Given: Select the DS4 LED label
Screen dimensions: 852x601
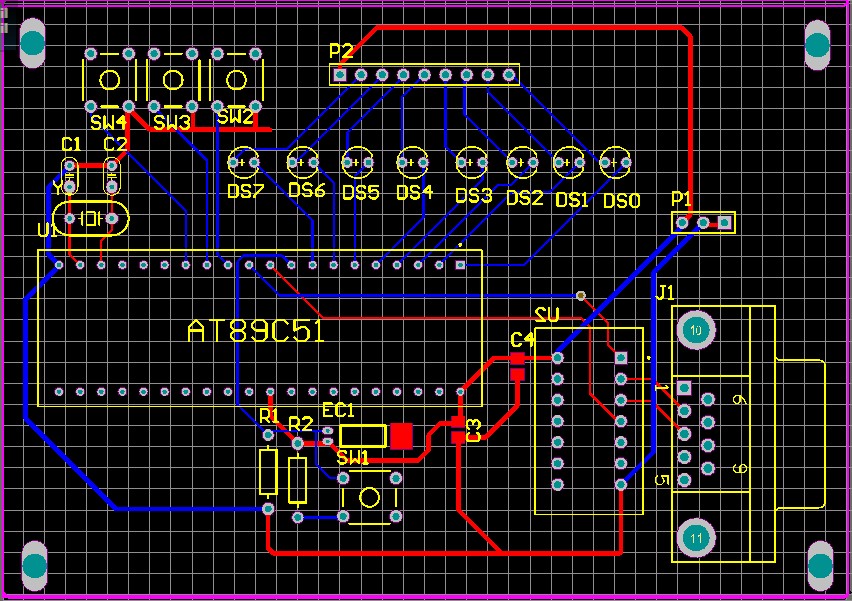Looking at the screenshot, I should point(415,192).
